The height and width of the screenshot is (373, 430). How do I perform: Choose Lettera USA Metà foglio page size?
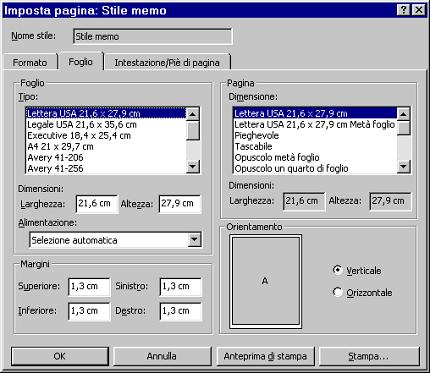point(315,125)
